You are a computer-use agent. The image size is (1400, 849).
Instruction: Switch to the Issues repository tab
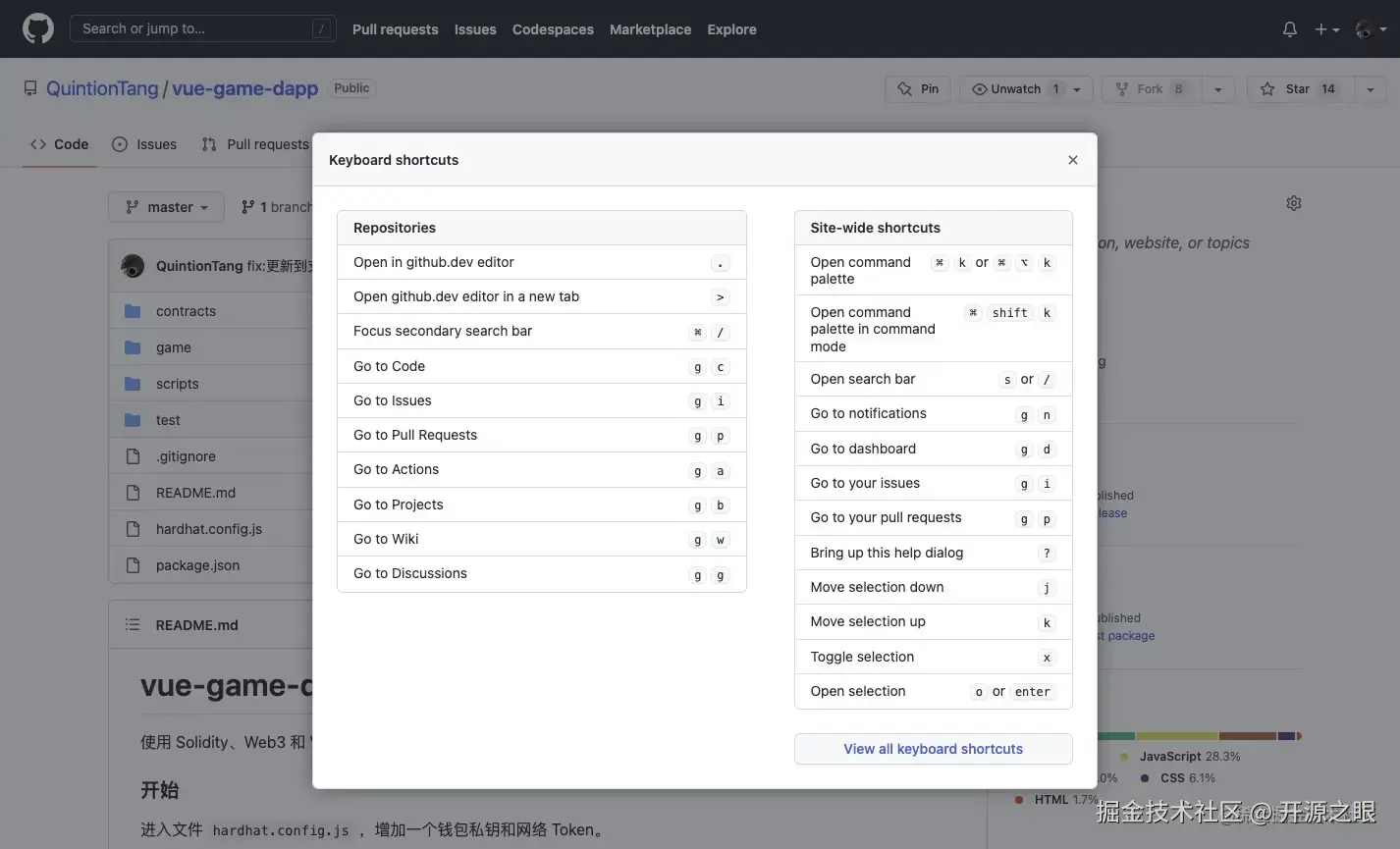pyautogui.click(x=145, y=144)
